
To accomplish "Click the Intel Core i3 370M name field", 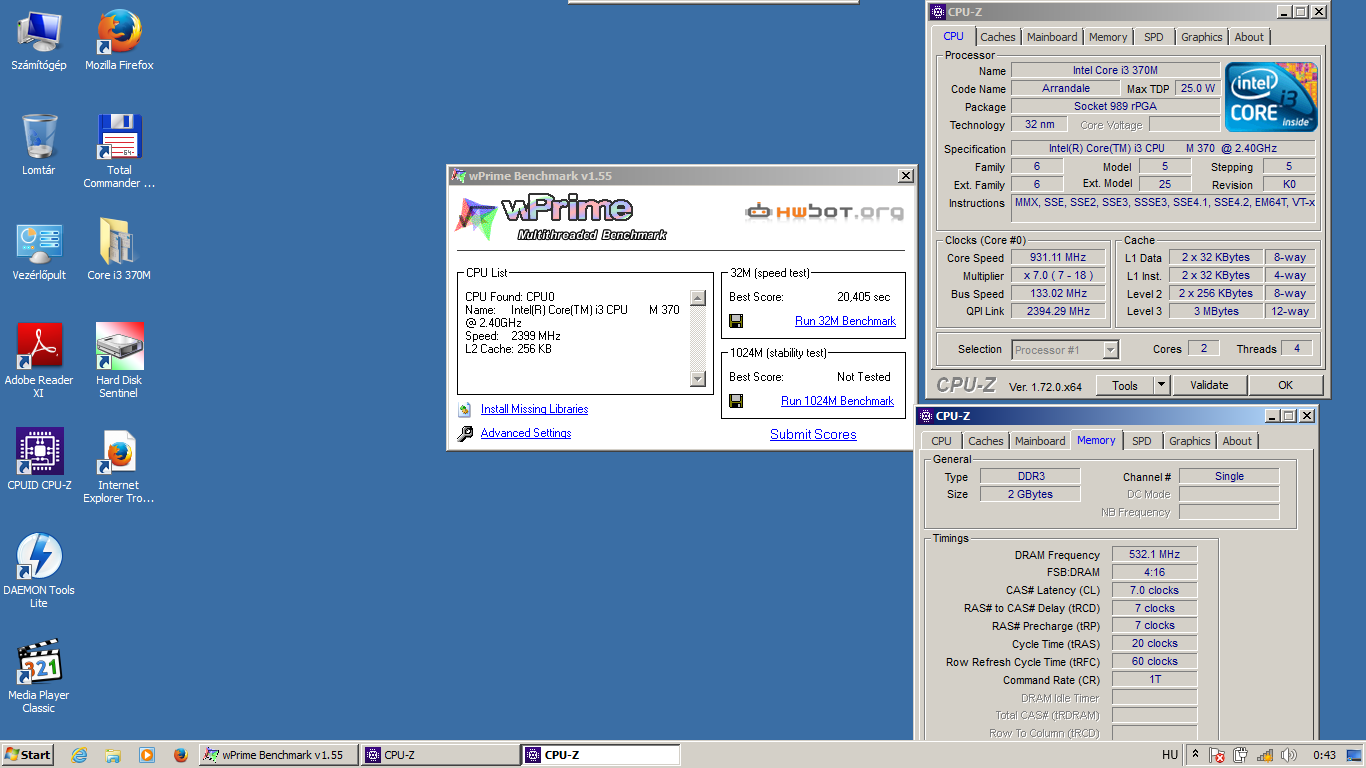I will (1115, 71).
